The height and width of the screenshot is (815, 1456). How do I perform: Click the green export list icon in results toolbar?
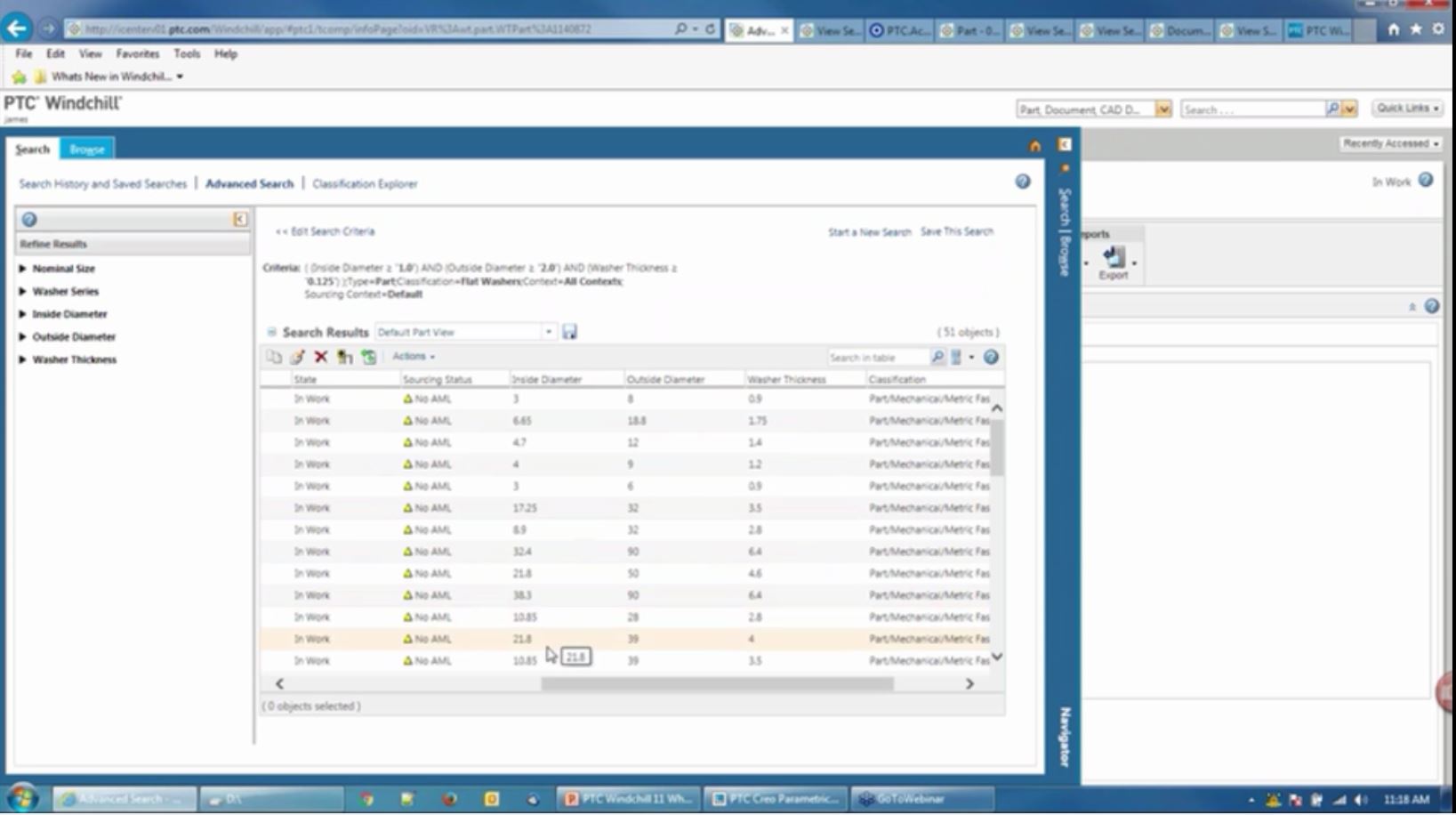pyautogui.click(x=368, y=357)
